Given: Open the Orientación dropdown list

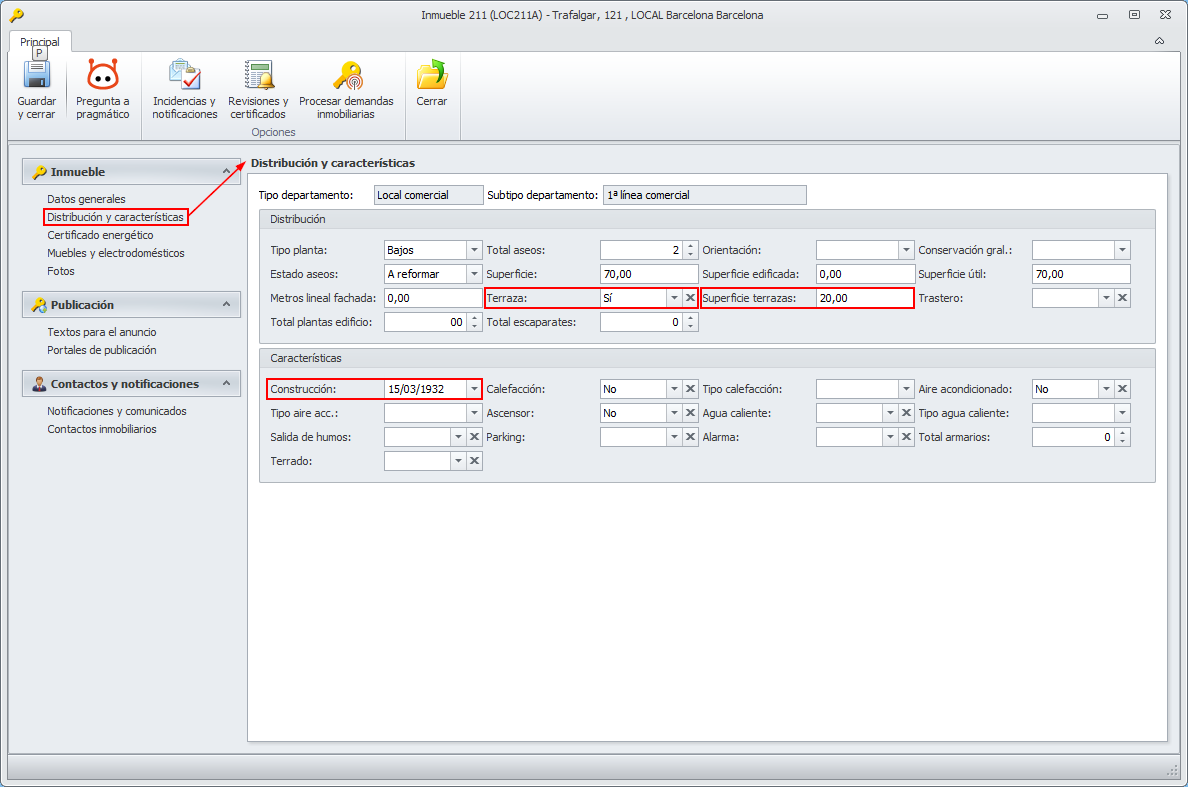Looking at the screenshot, I should (906, 250).
